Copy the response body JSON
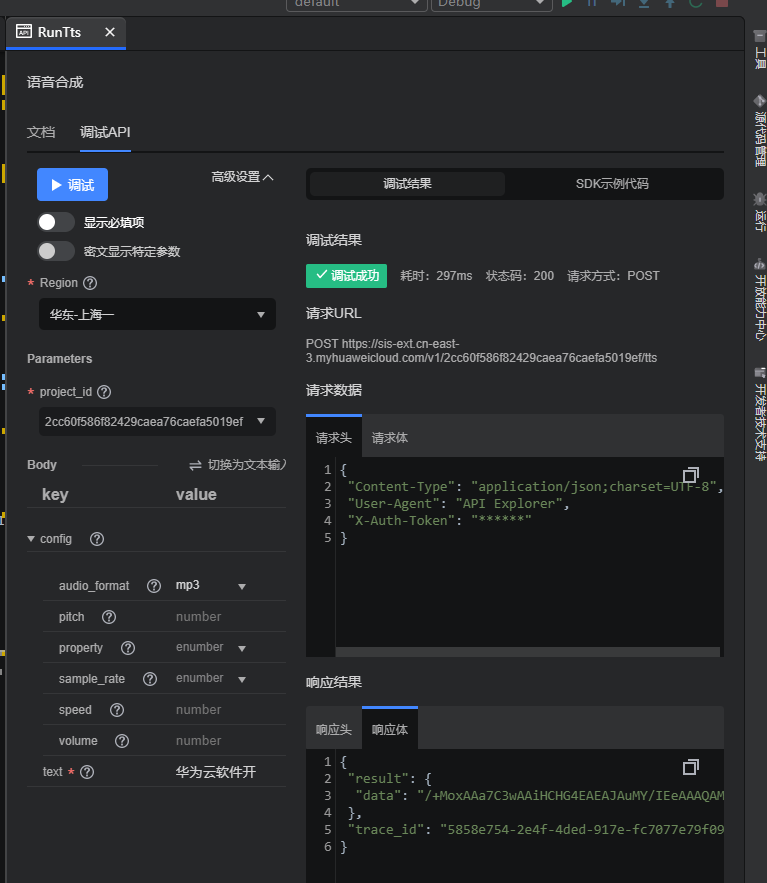 690,767
